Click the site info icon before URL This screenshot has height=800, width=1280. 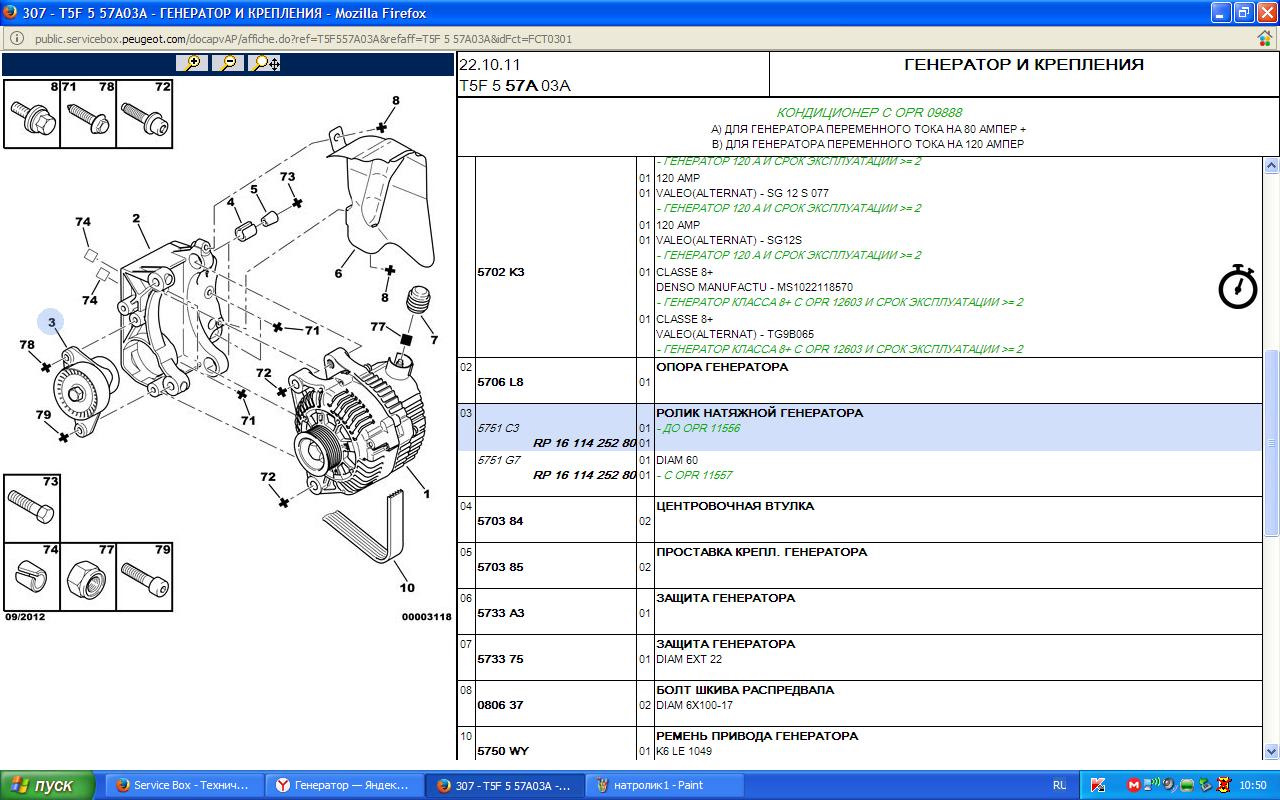coord(17,39)
